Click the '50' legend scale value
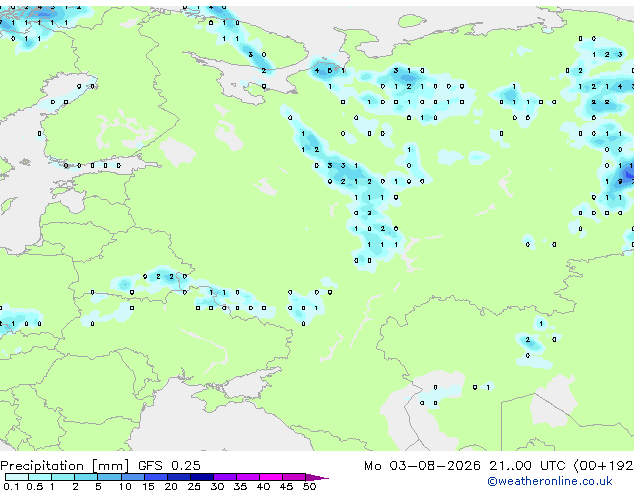 click(x=309, y=486)
